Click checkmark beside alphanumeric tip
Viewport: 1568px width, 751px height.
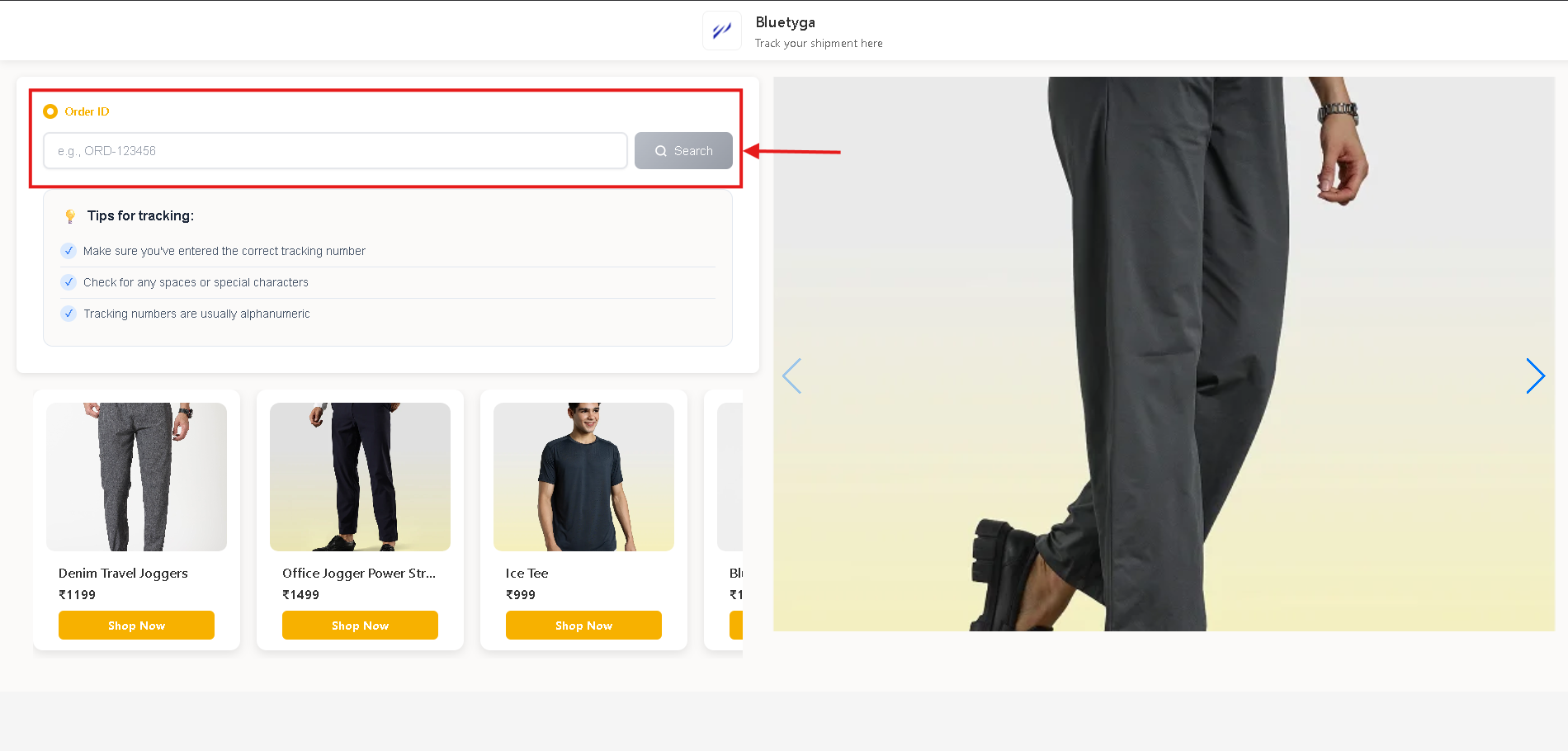(68, 314)
